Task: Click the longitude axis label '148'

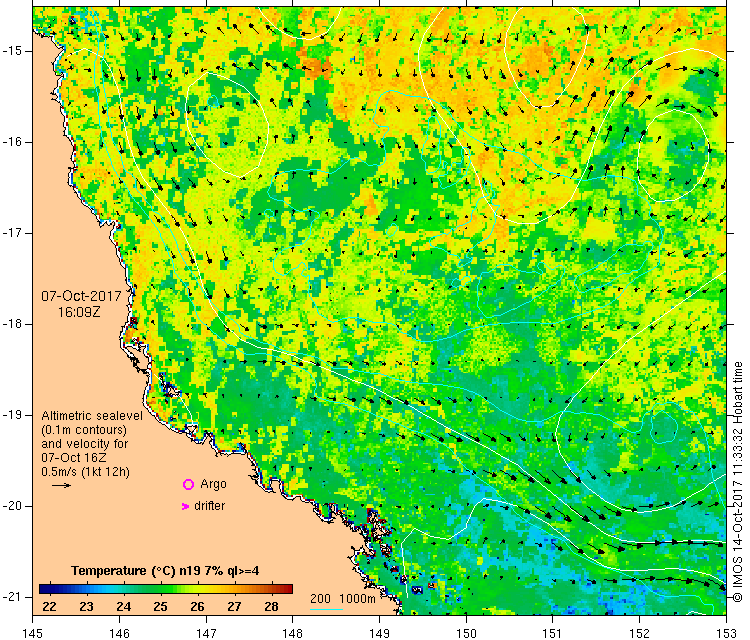Action: [293, 633]
